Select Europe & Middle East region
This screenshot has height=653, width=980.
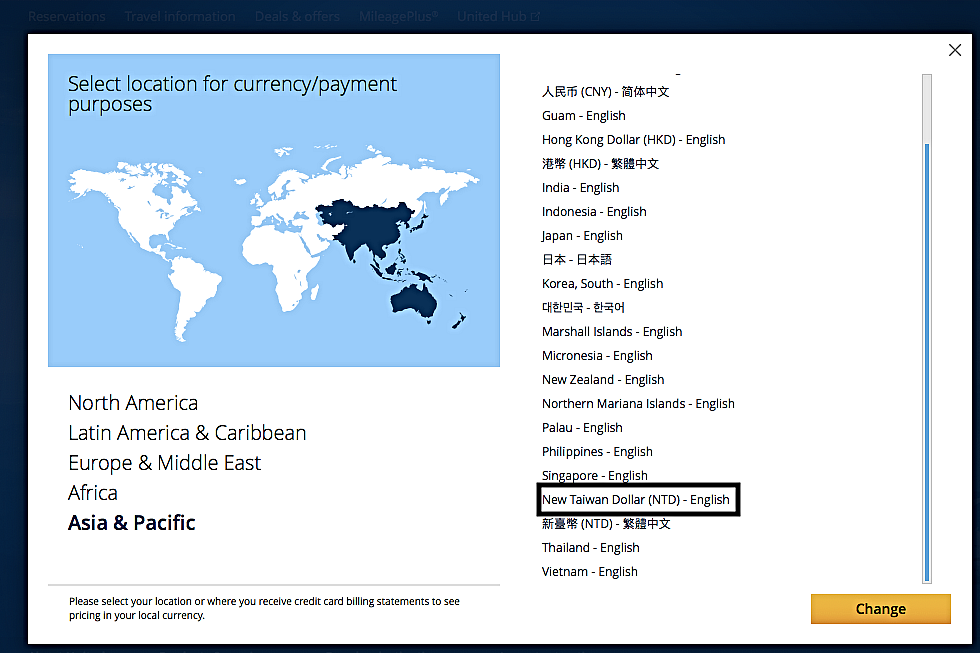pyautogui.click(x=164, y=463)
